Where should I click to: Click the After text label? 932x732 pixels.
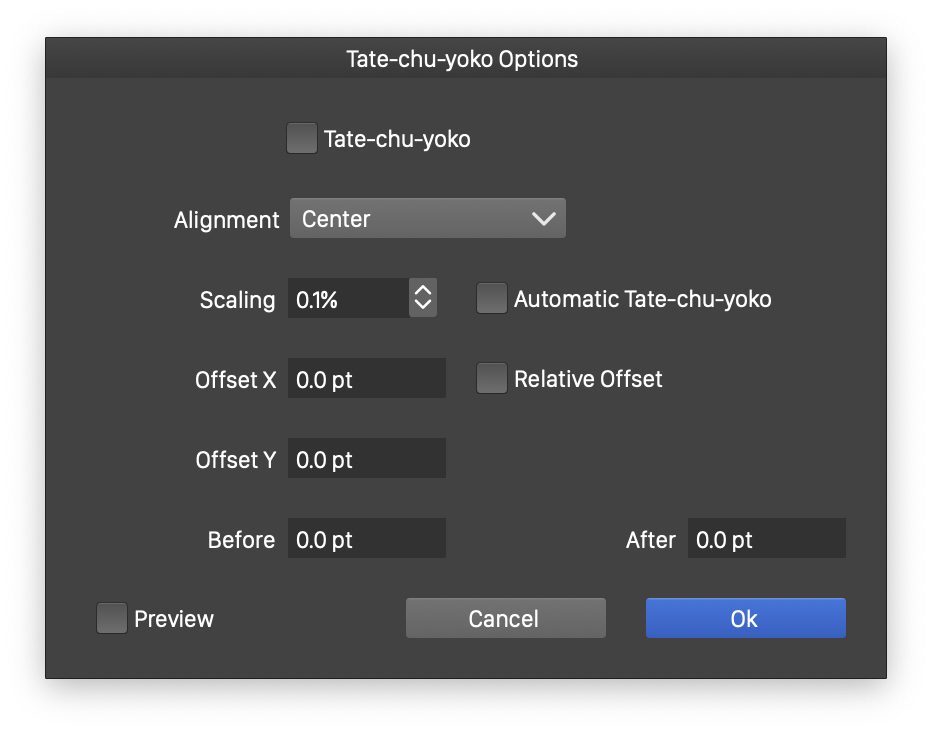click(651, 540)
